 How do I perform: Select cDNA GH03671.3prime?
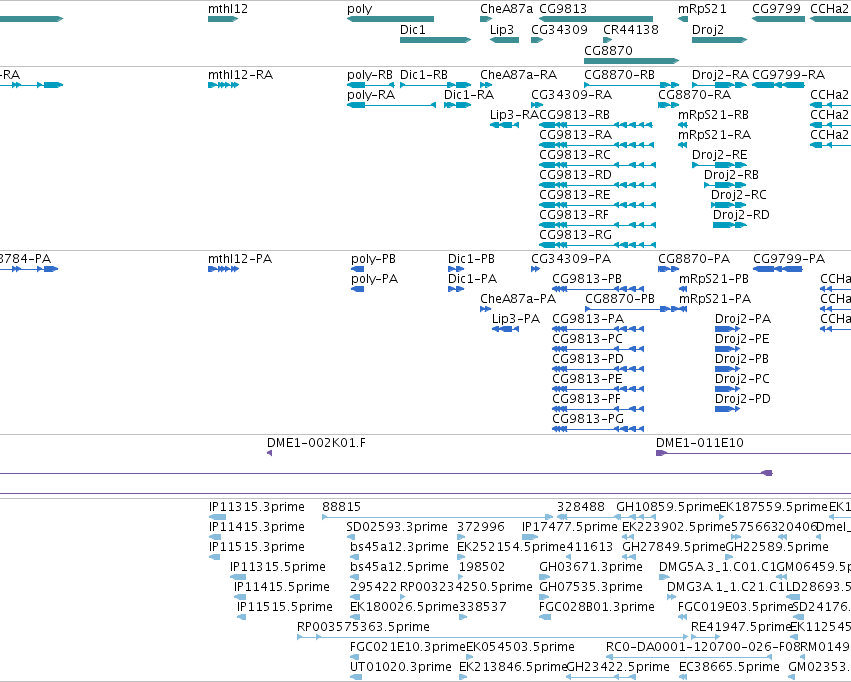pyautogui.click(x=590, y=568)
